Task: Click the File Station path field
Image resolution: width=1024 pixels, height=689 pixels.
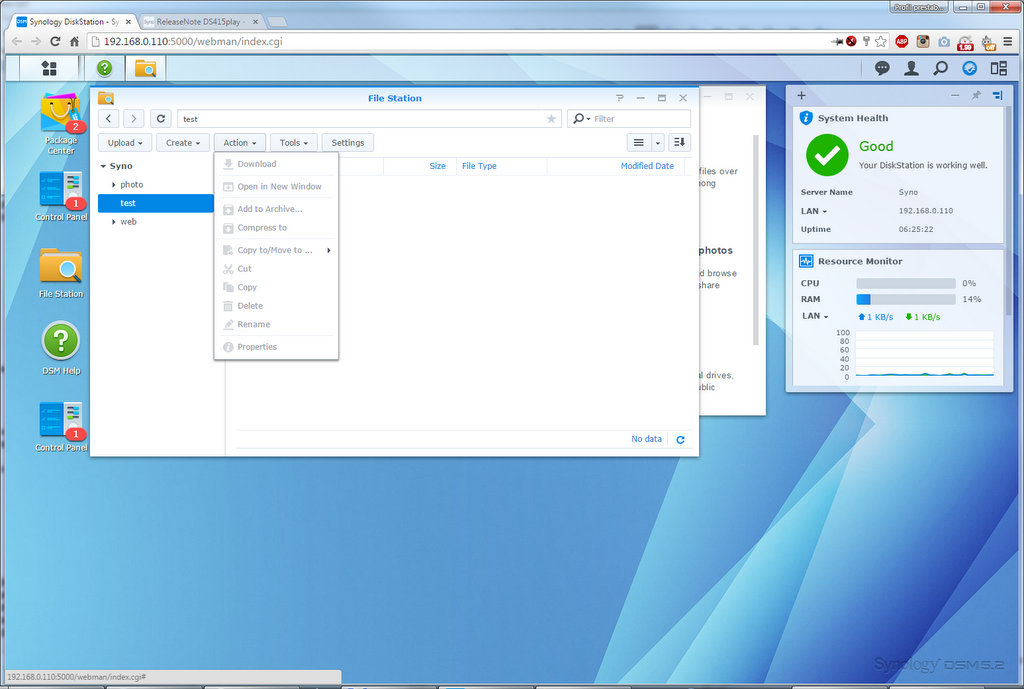Action: (x=369, y=119)
